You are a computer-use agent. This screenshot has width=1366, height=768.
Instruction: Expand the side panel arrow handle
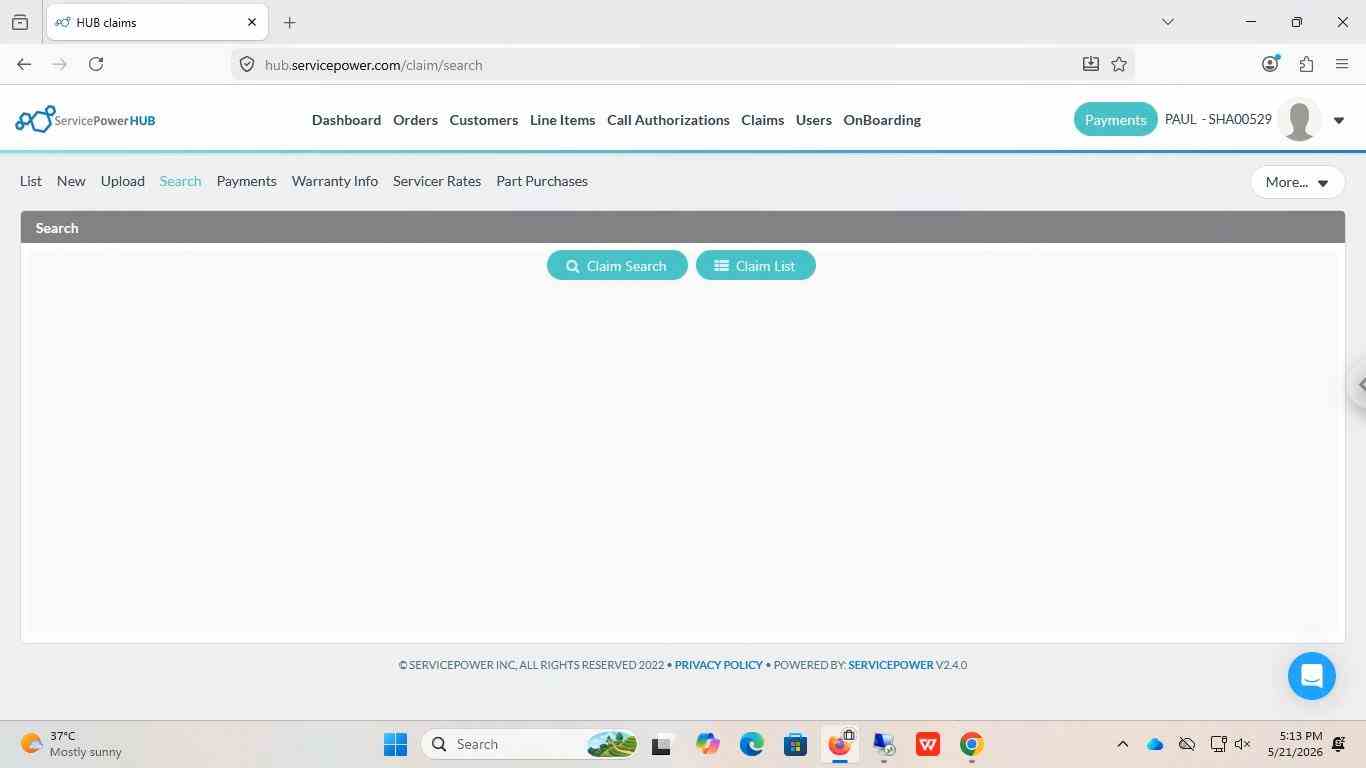(x=1359, y=384)
